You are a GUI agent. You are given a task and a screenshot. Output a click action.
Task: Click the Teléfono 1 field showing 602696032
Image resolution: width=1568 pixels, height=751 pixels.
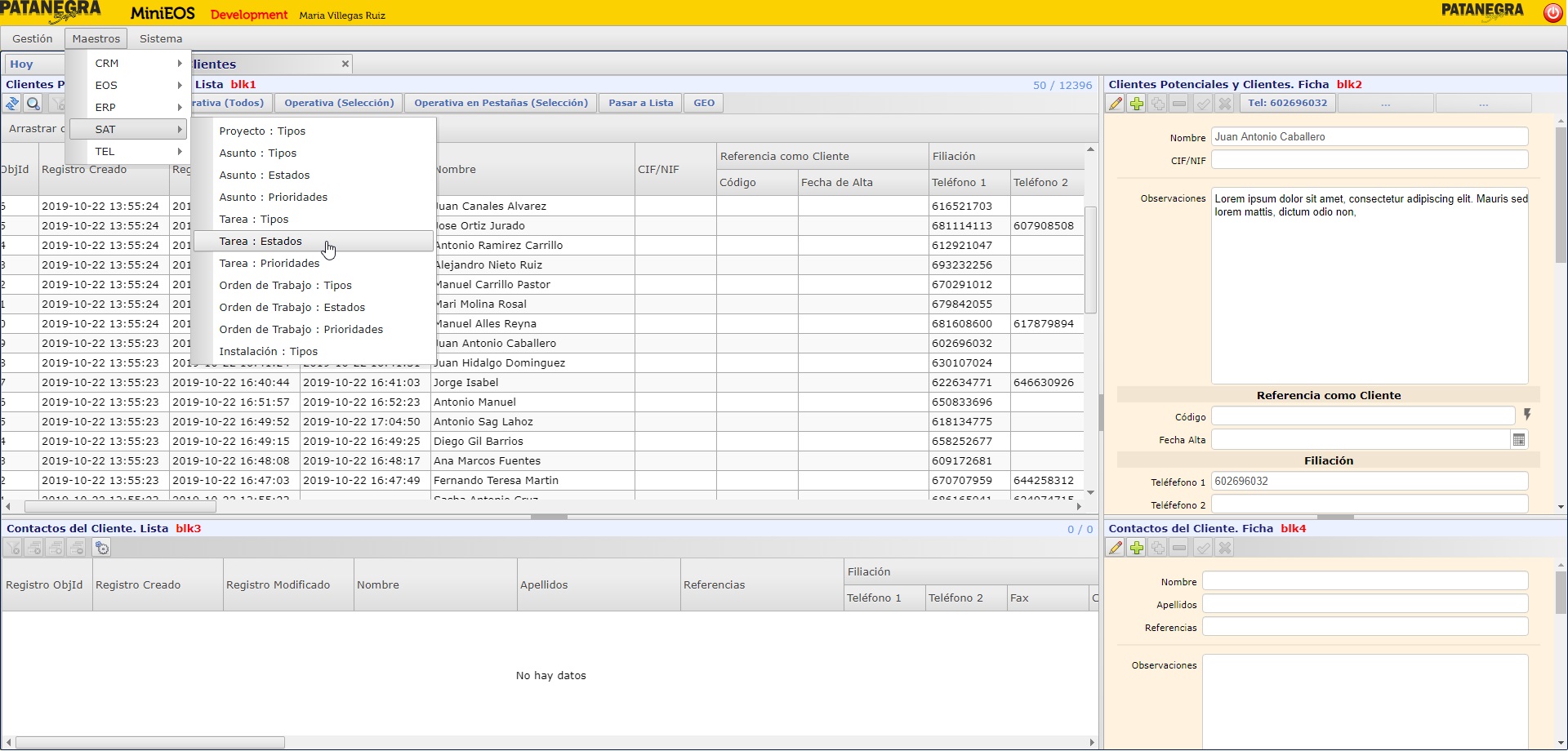pyautogui.click(x=1370, y=482)
